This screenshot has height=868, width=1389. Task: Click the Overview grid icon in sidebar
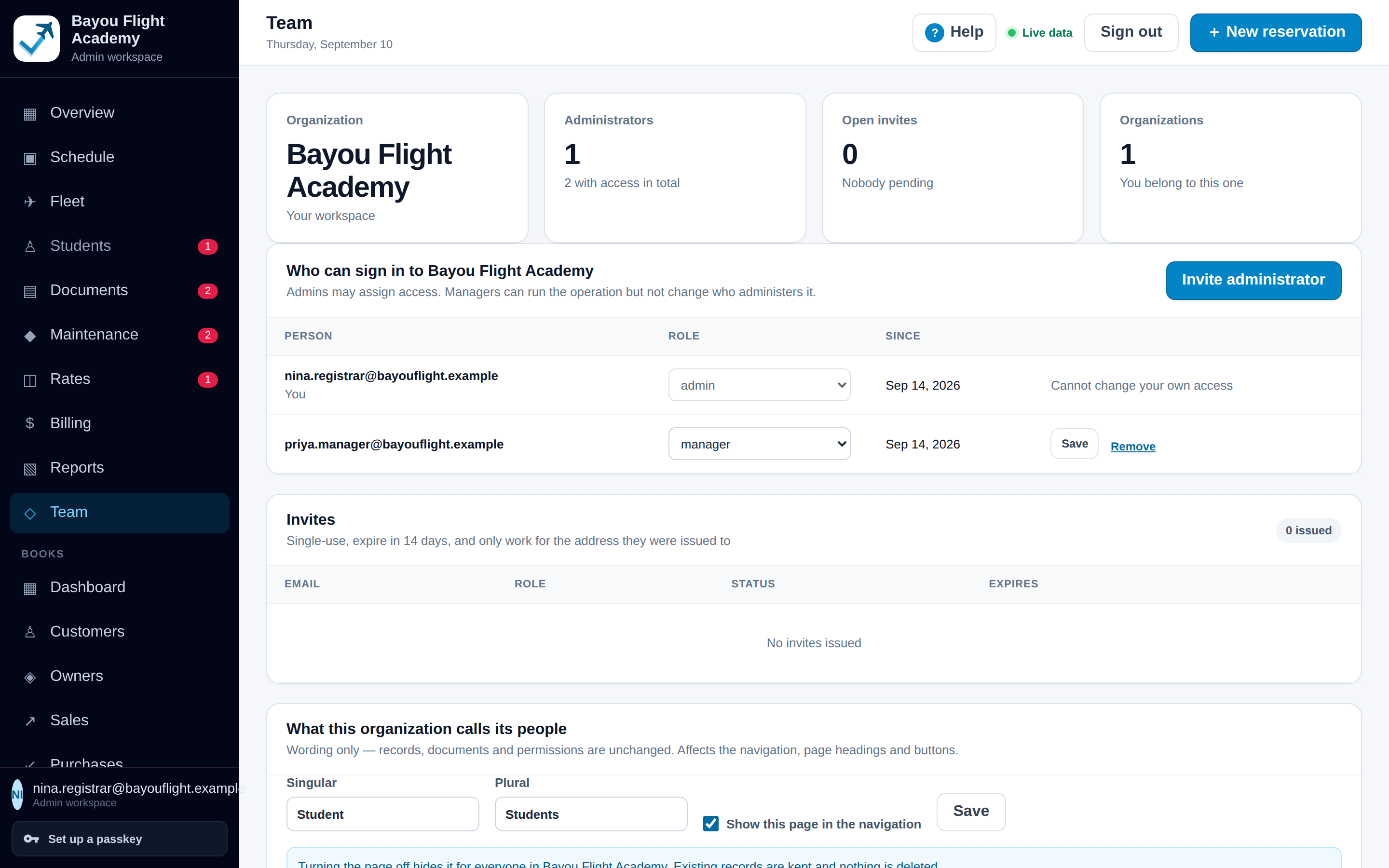(x=30, y=114)
